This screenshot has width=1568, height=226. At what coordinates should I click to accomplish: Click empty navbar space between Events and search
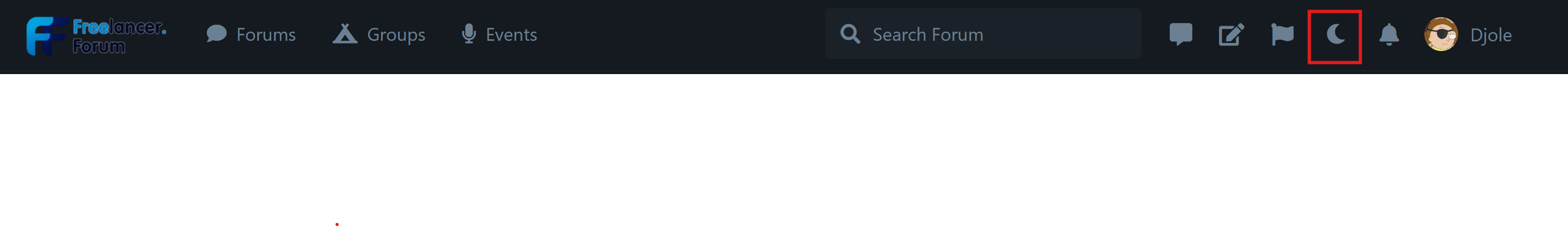[681, 35]
